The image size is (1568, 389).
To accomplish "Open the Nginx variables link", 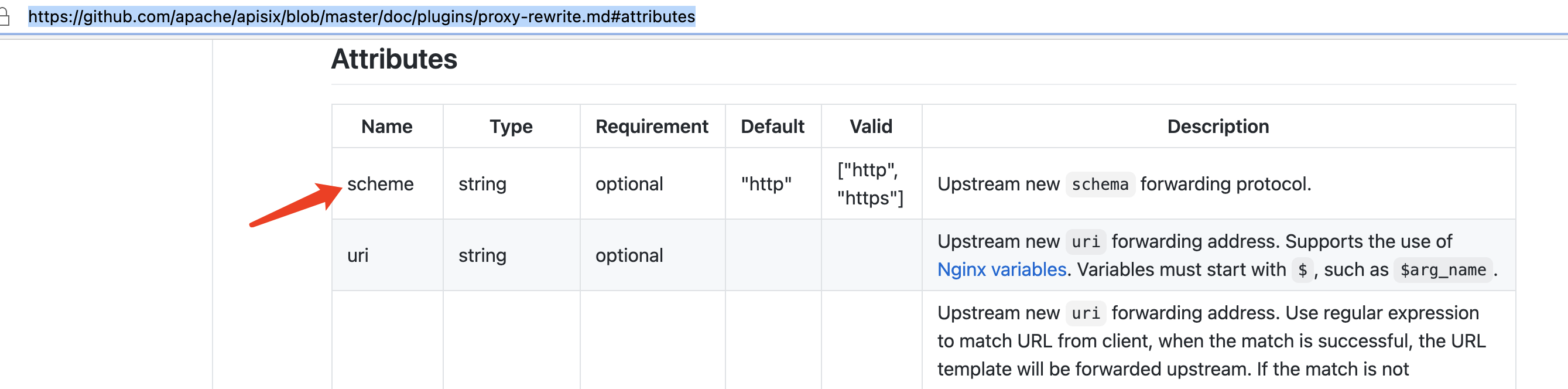I will [1001, 269].
